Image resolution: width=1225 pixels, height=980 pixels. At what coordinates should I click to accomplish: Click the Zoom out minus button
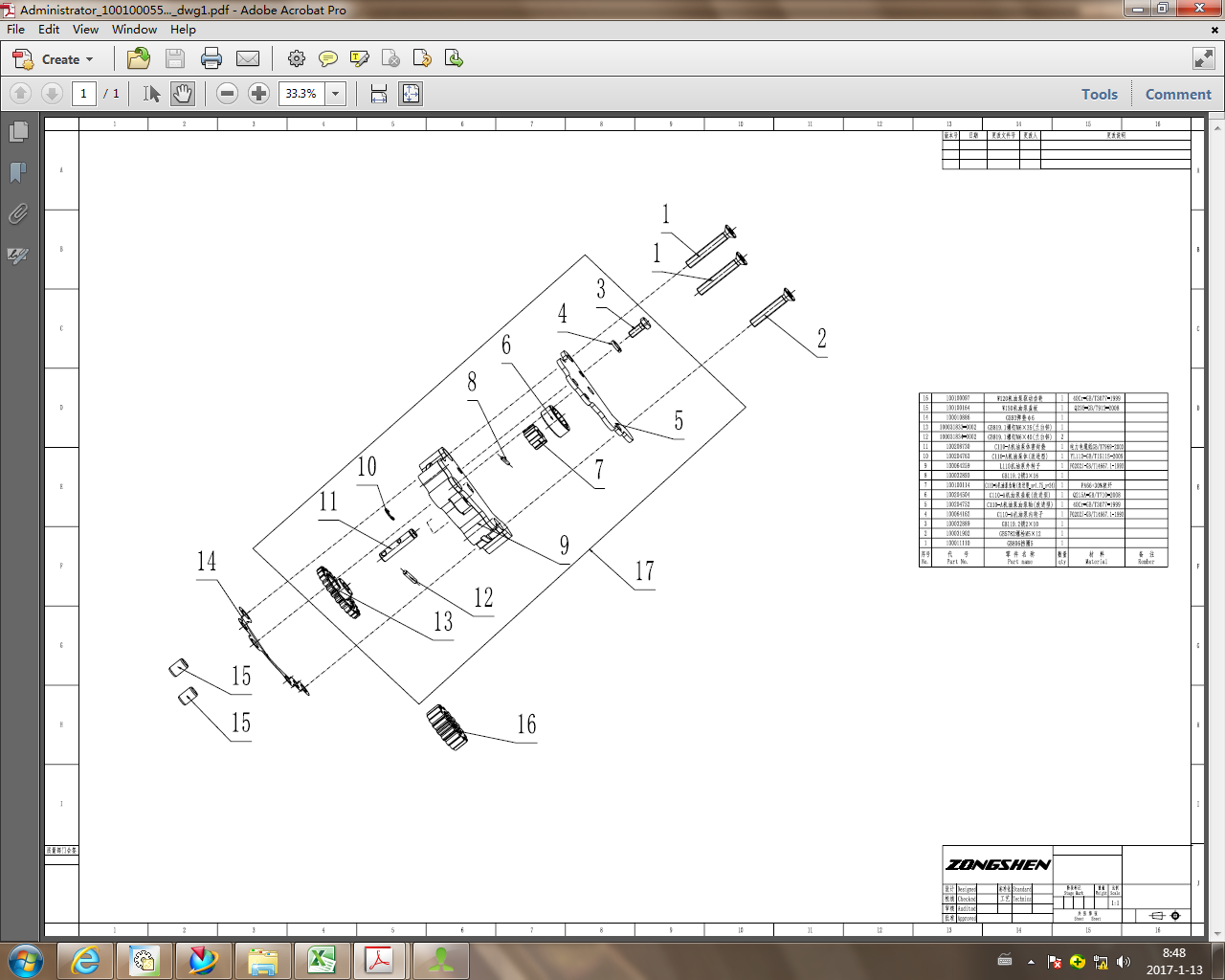pyautogui.click(x=227, y=94)
